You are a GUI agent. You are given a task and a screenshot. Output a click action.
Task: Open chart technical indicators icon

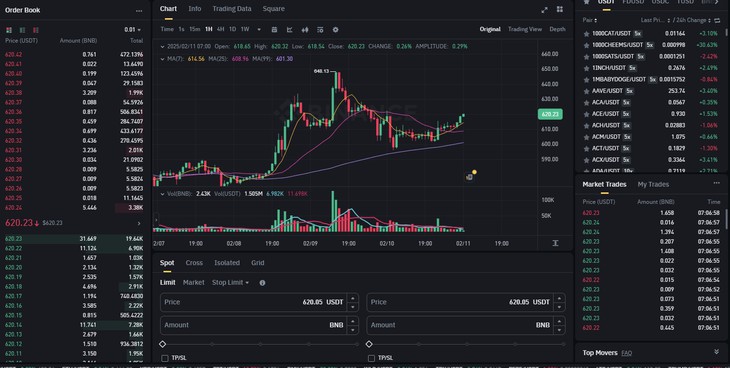point(290,29)
